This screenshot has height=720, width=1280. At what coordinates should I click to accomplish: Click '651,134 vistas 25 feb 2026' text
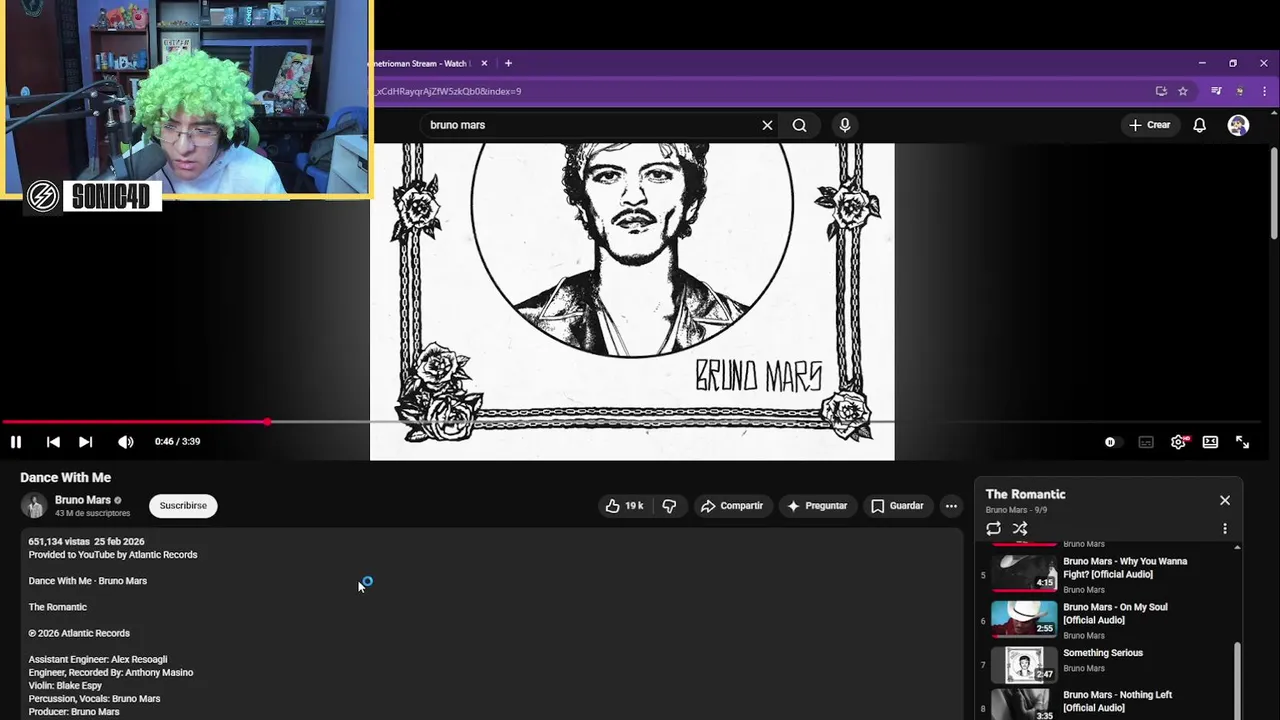[86, 541]
